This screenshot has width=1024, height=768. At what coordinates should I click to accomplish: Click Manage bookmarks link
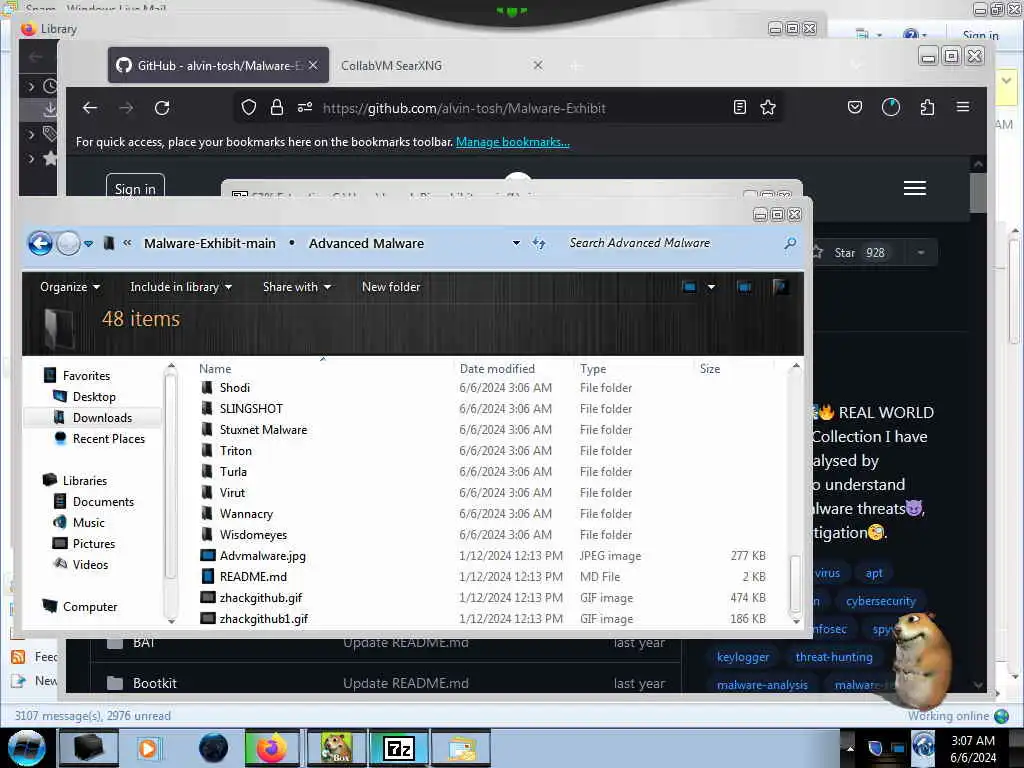click(513, 142)
